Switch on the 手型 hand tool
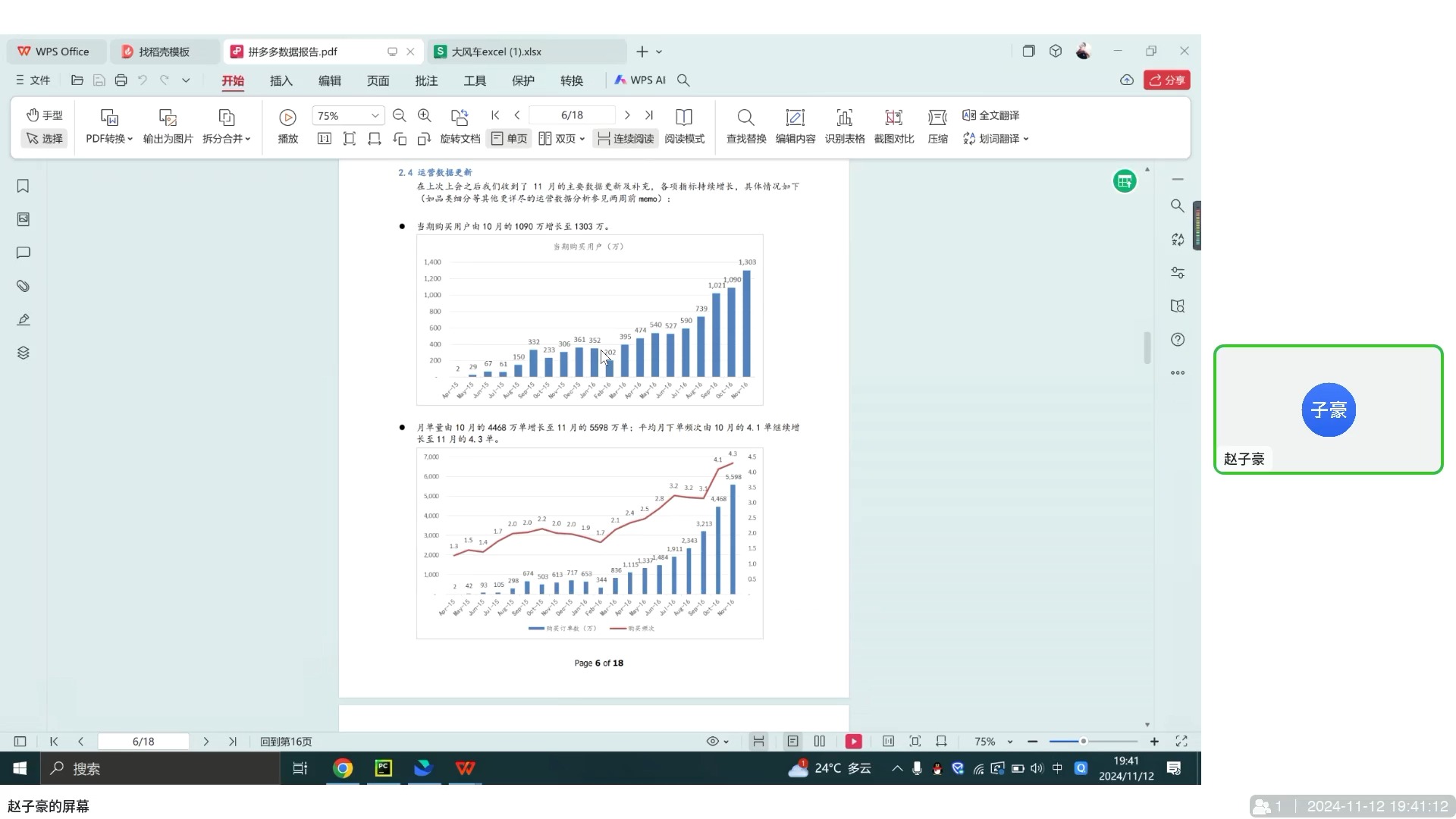Image resolution: width=1456 pixels, height=819 pixels. coord(44,115)
